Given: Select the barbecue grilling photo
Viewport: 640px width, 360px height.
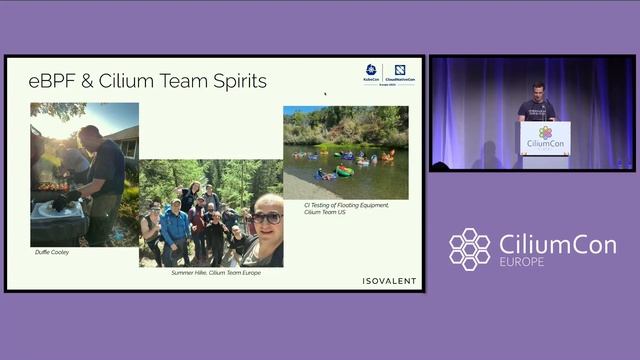Looking at the screenshot, I should [84, 175].
